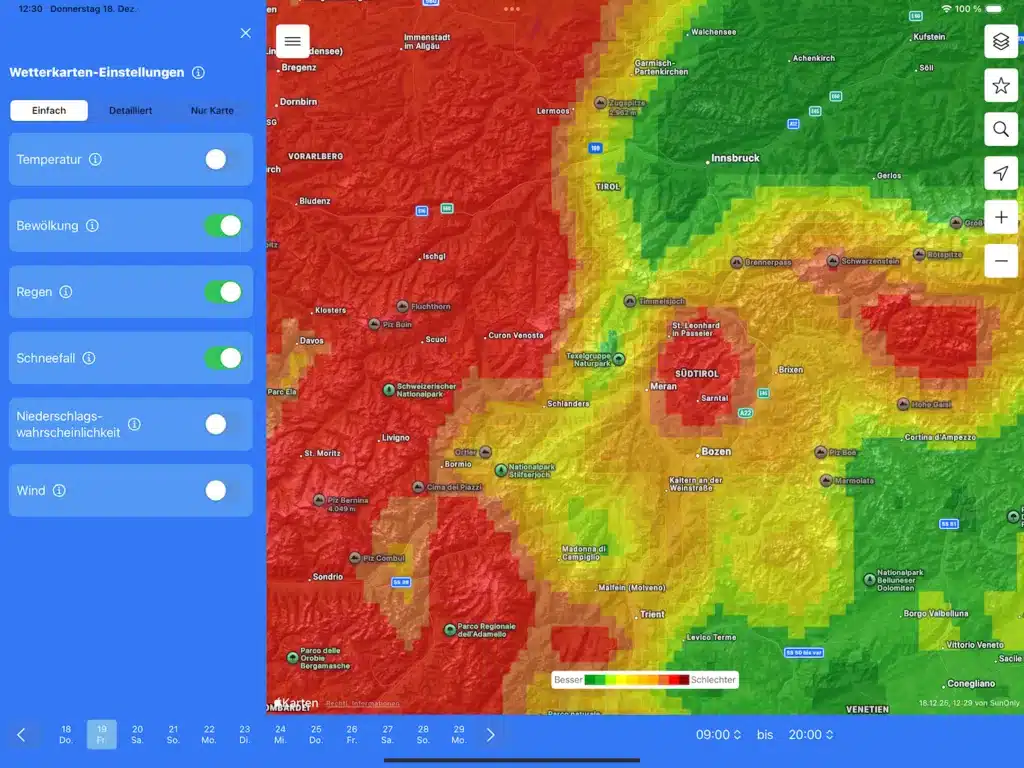Open the hamburger menu on the map
Viewport: 1024px width, 768px height.
pyautogui.click(x=293, y=41)
